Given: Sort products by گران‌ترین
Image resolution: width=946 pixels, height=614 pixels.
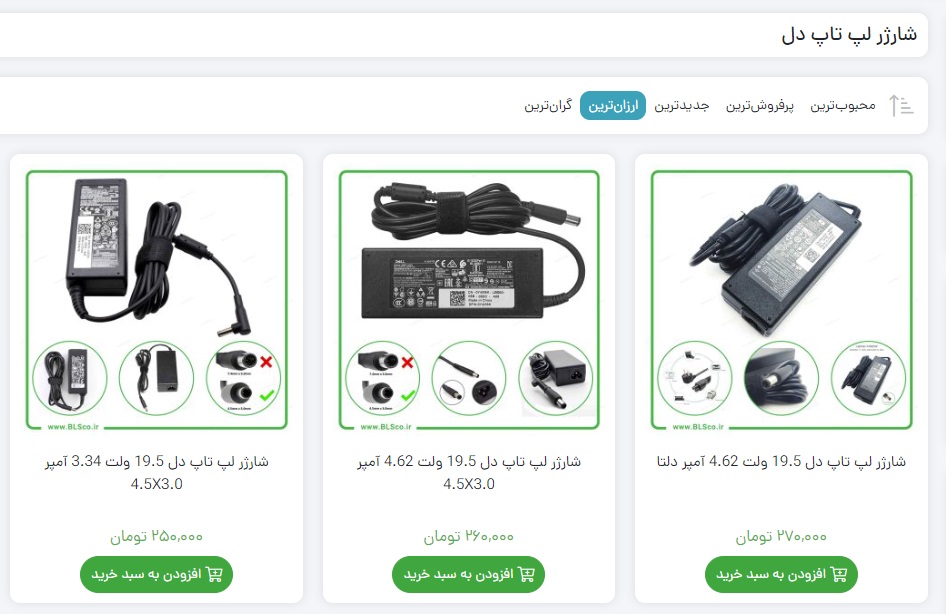Looking at the screenshot, I should pos(548,106).
